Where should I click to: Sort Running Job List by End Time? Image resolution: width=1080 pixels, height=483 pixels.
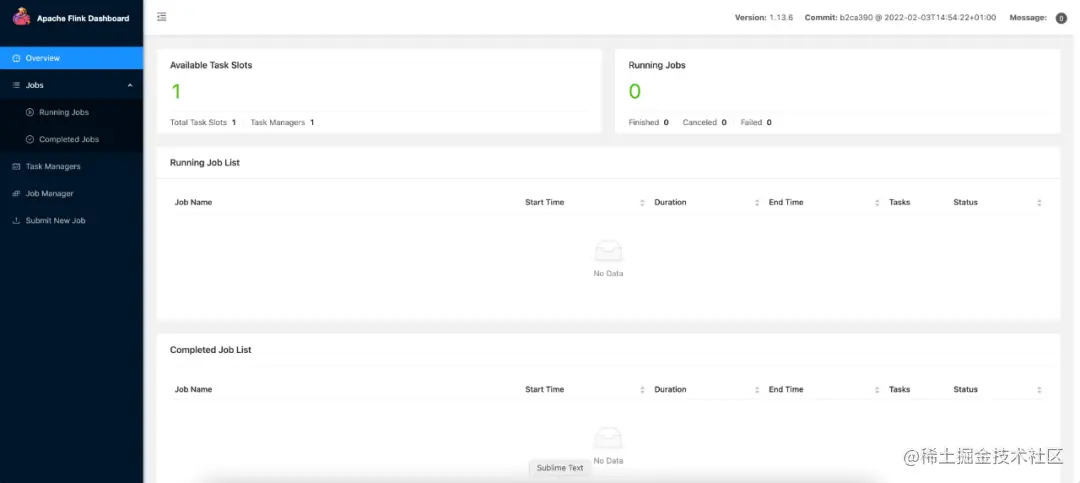(877, 203)
